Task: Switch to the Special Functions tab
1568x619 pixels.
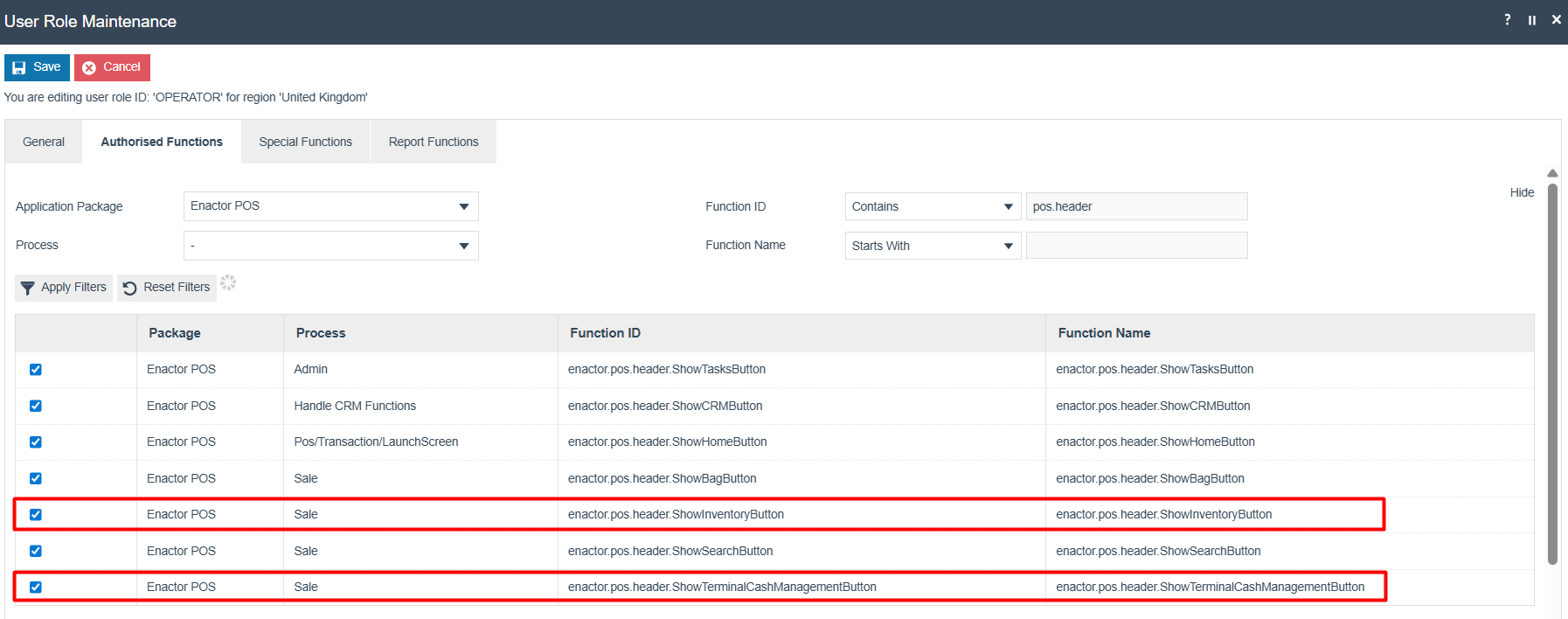Action: [x=306, y=142]
